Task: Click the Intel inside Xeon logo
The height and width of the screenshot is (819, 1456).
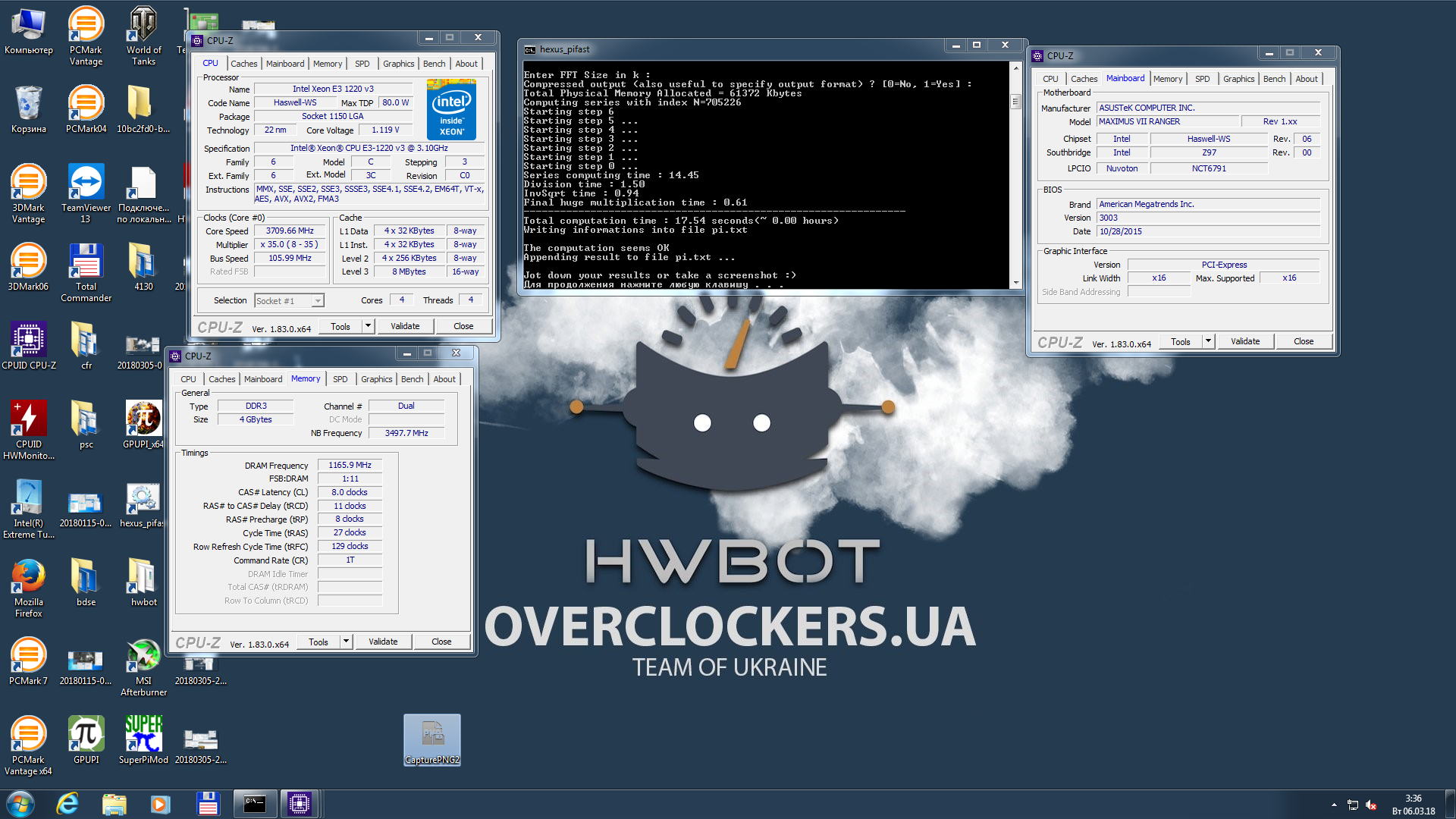Action: [451, 110]
